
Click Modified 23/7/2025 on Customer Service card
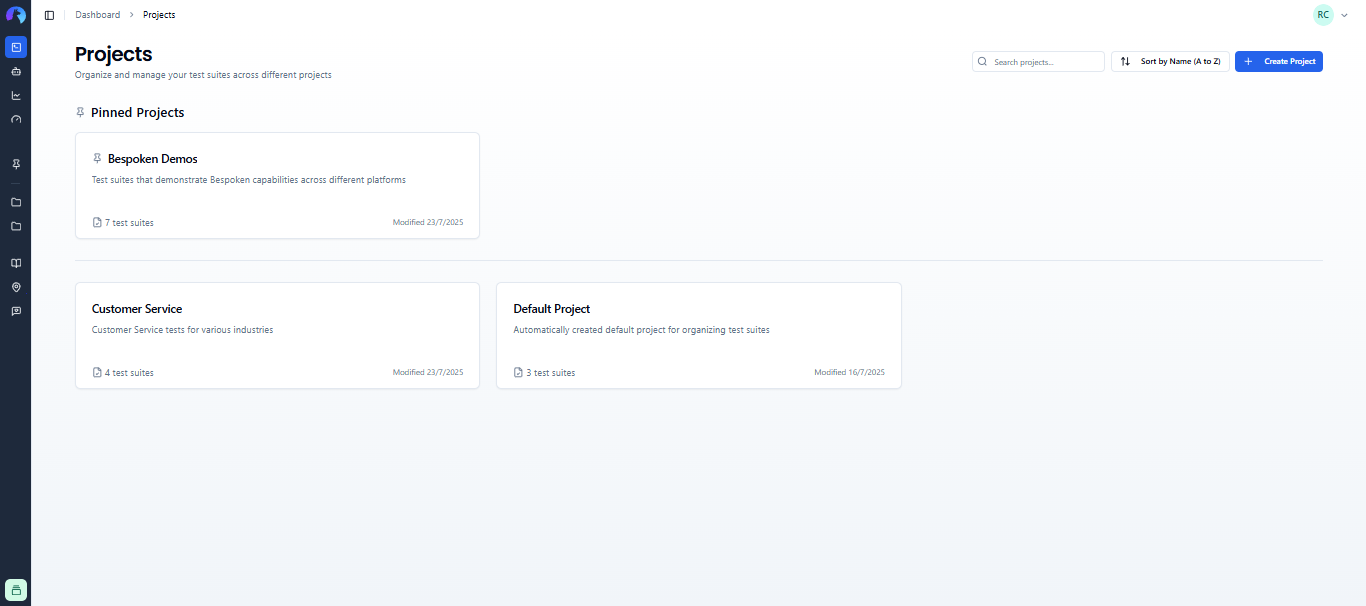coord(428,372)
